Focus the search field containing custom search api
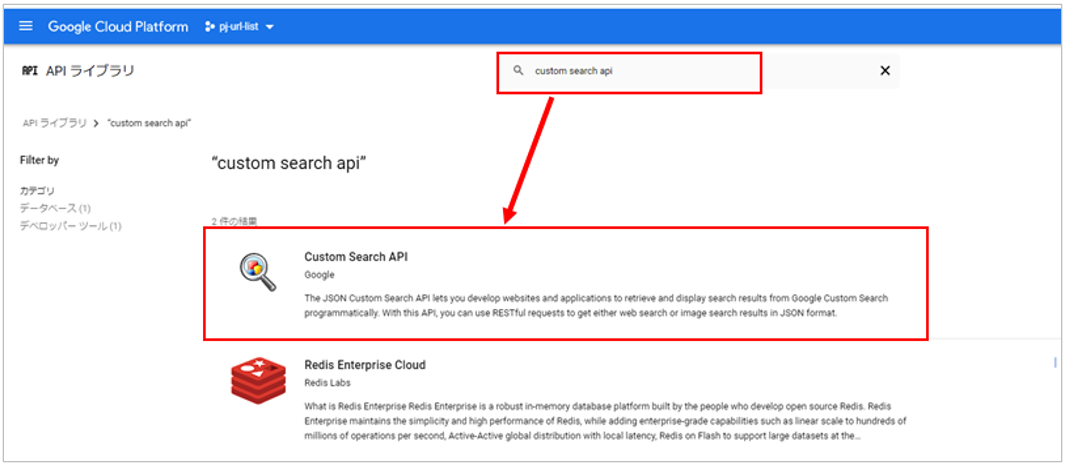The height and width of the screenshot is (464, 1066). pos(640,72)
